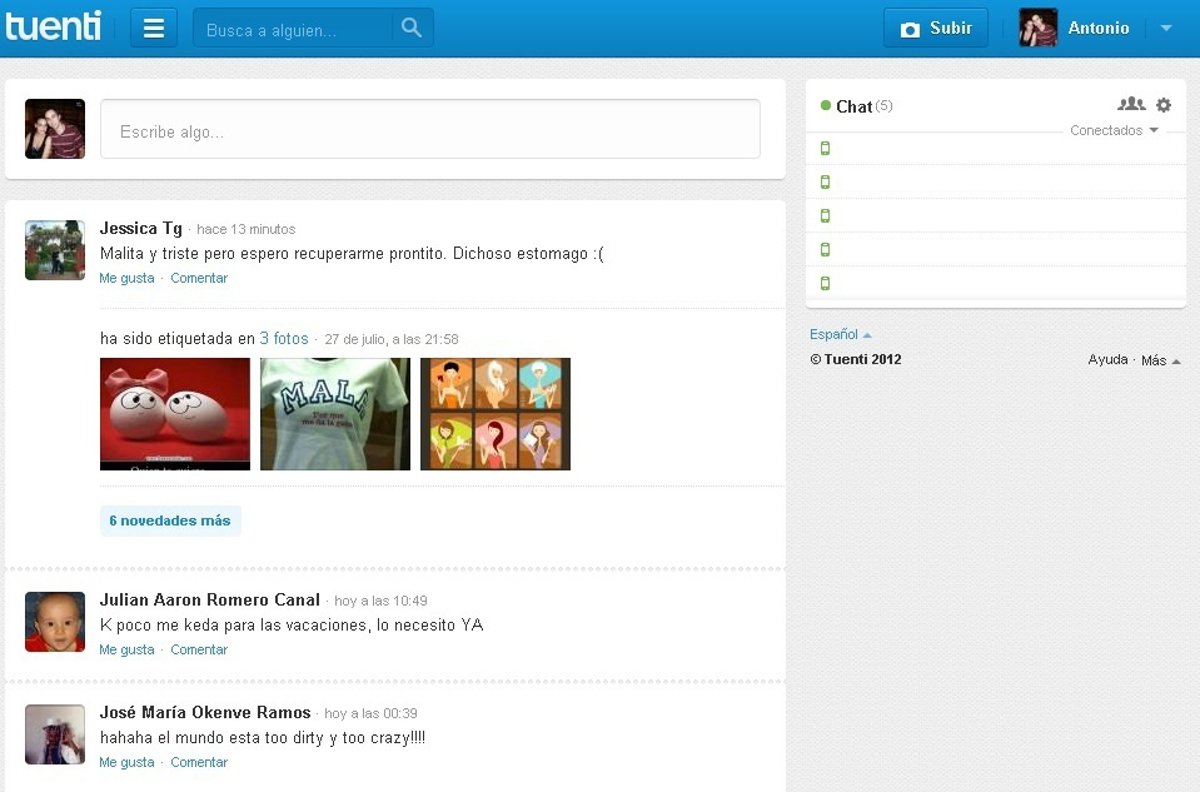The height and width of the screenshot is (792, 1200).
Task: Open the Español language selector
Action: point(839,335)
